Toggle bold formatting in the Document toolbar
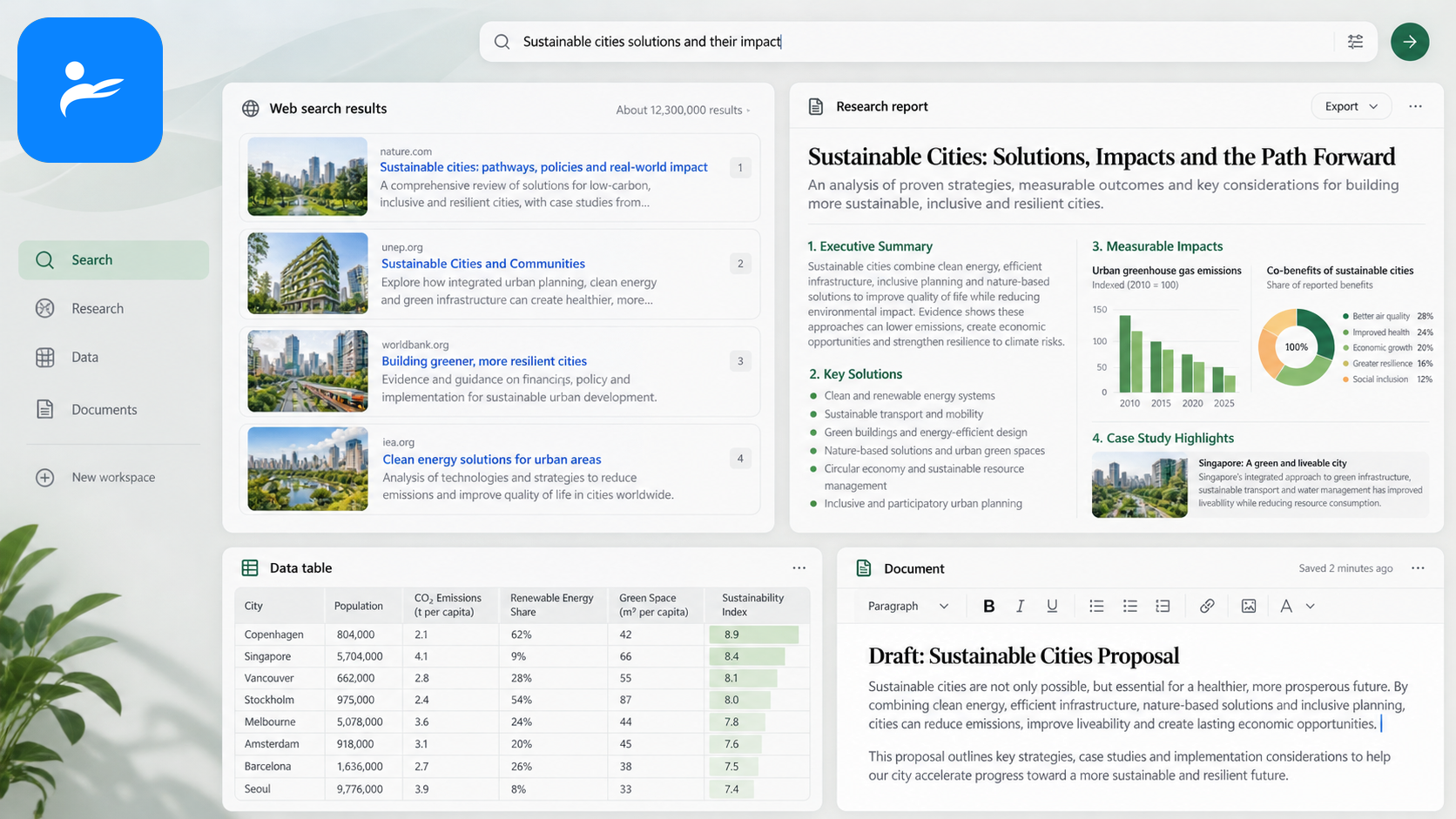The image size is (1456, 819). [988, 606]
